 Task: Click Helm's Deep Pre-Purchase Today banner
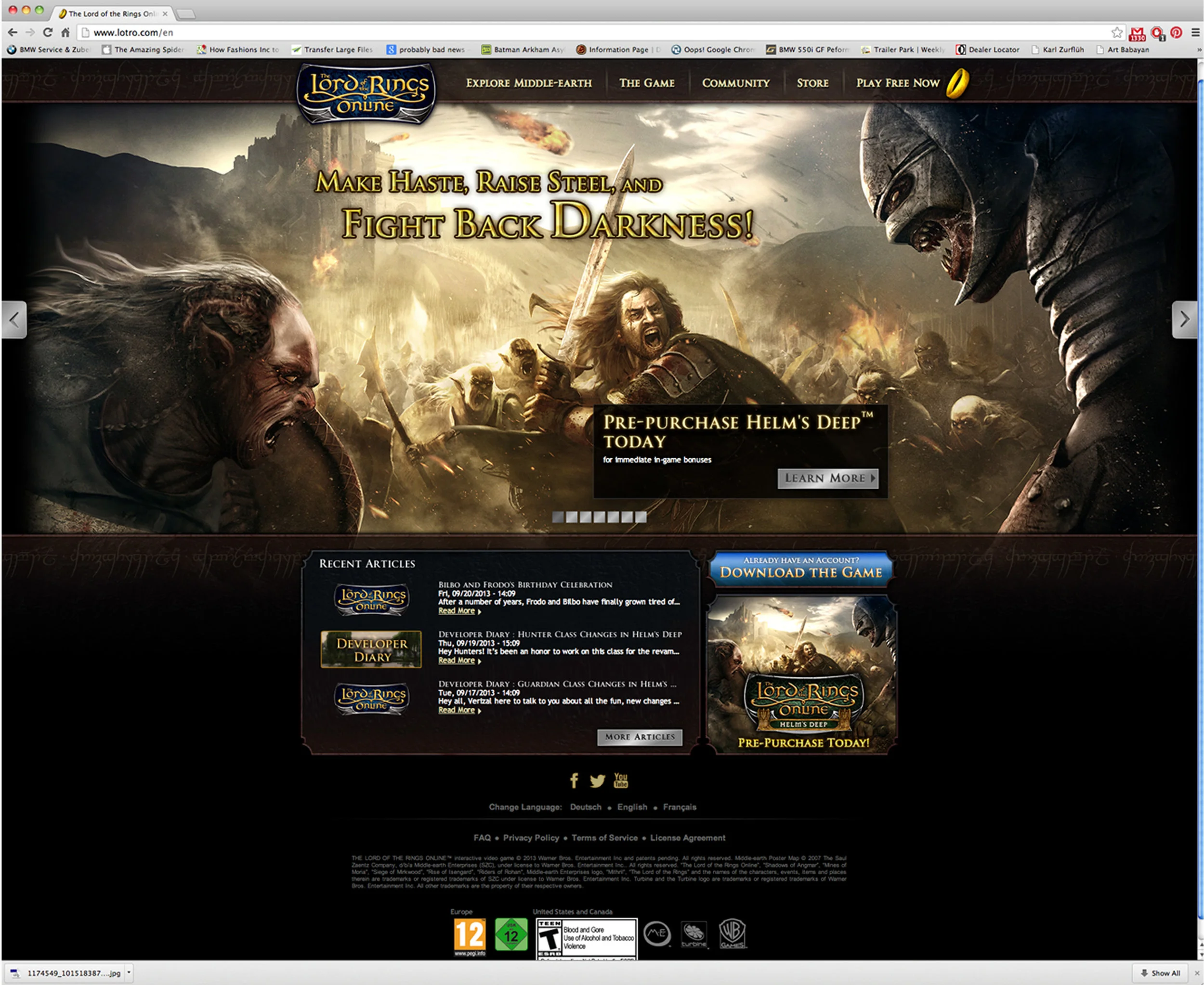coord(801,674)
